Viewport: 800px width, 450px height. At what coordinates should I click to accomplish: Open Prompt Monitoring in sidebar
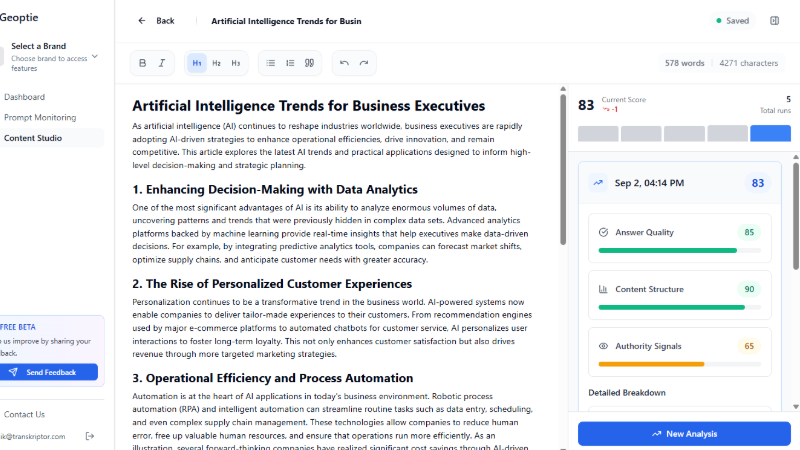(40, 117)
